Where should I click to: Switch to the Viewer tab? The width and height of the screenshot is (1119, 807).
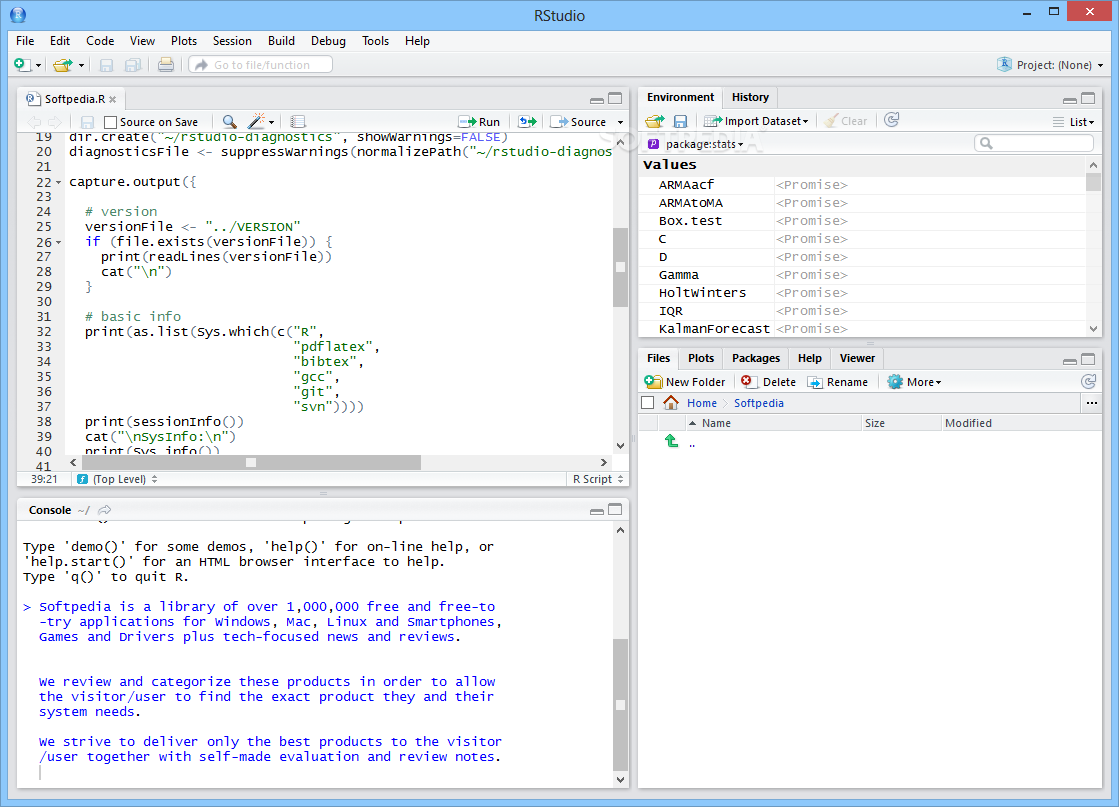tap(857, 358)
